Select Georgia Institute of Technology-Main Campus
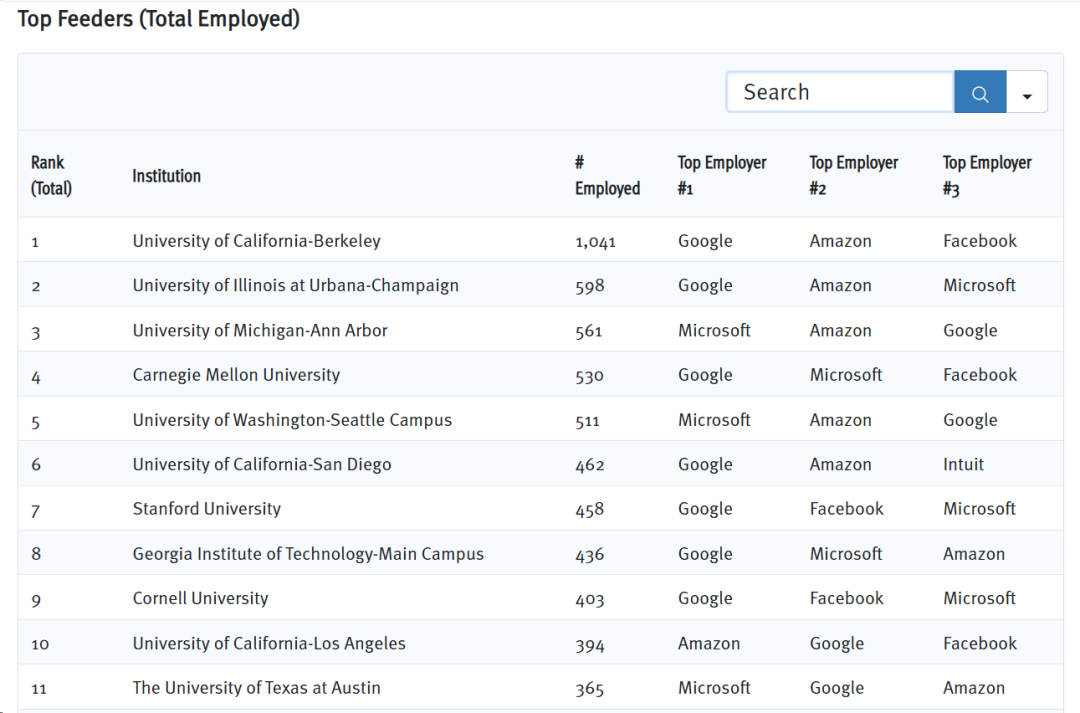The image size is (1080, 713). click(308, 554)
